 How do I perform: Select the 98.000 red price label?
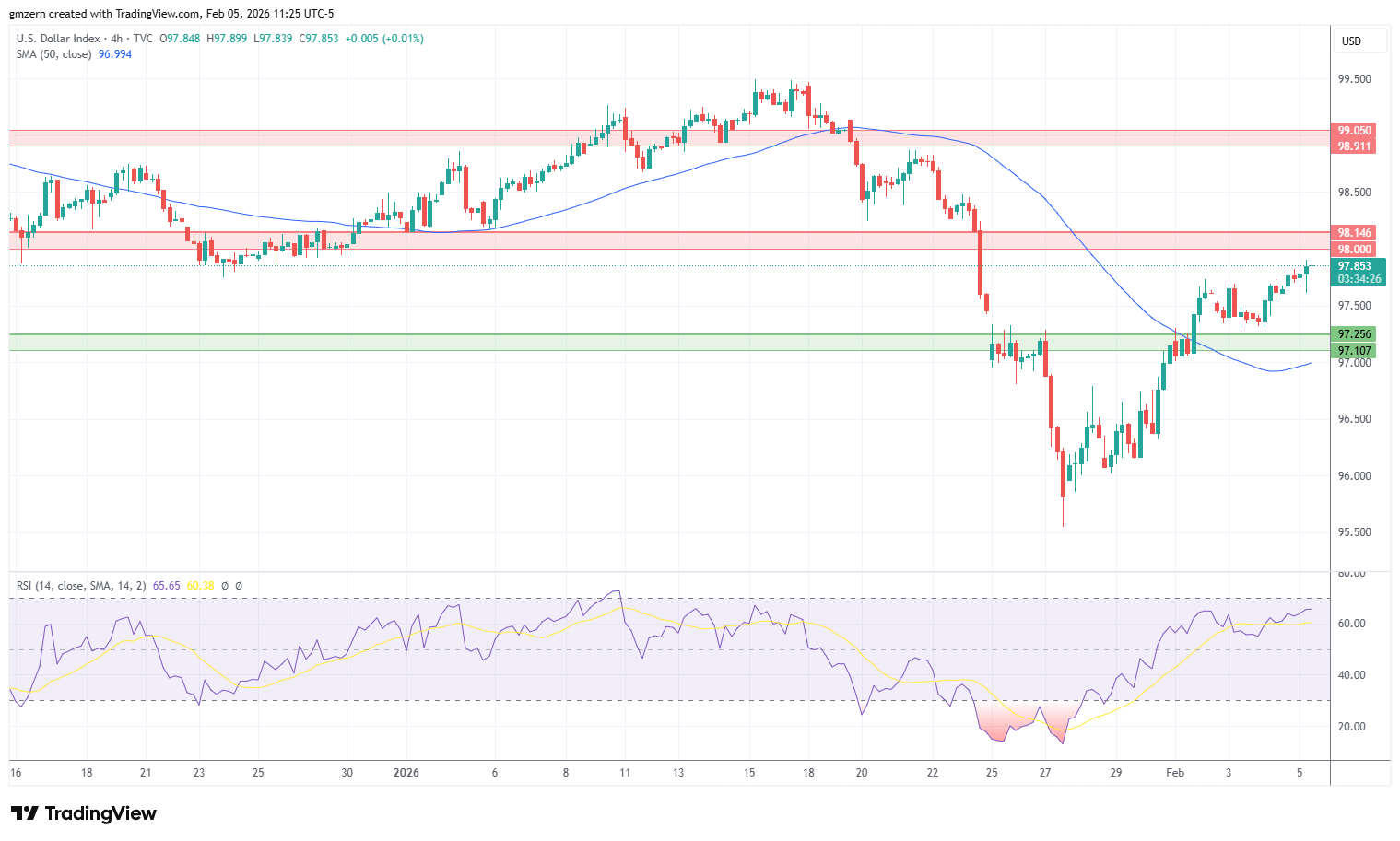(x=1355, y=250)
